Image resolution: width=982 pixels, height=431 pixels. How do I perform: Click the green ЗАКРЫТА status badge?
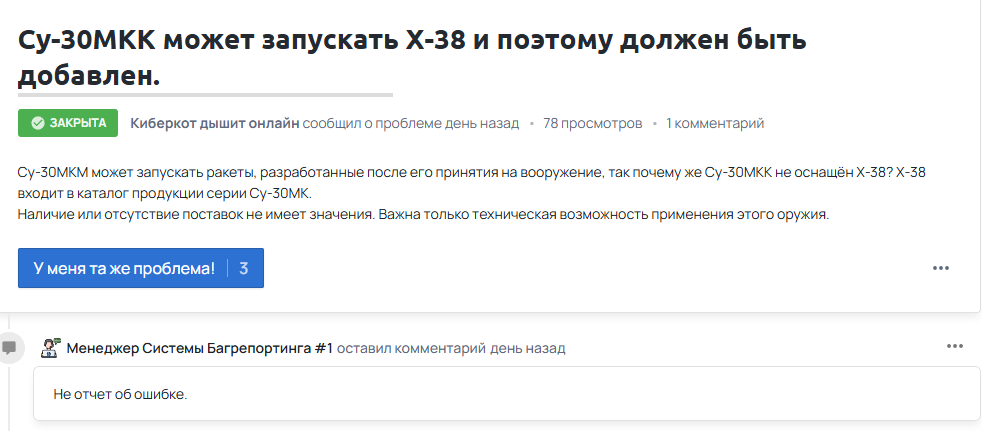(68, 123)
